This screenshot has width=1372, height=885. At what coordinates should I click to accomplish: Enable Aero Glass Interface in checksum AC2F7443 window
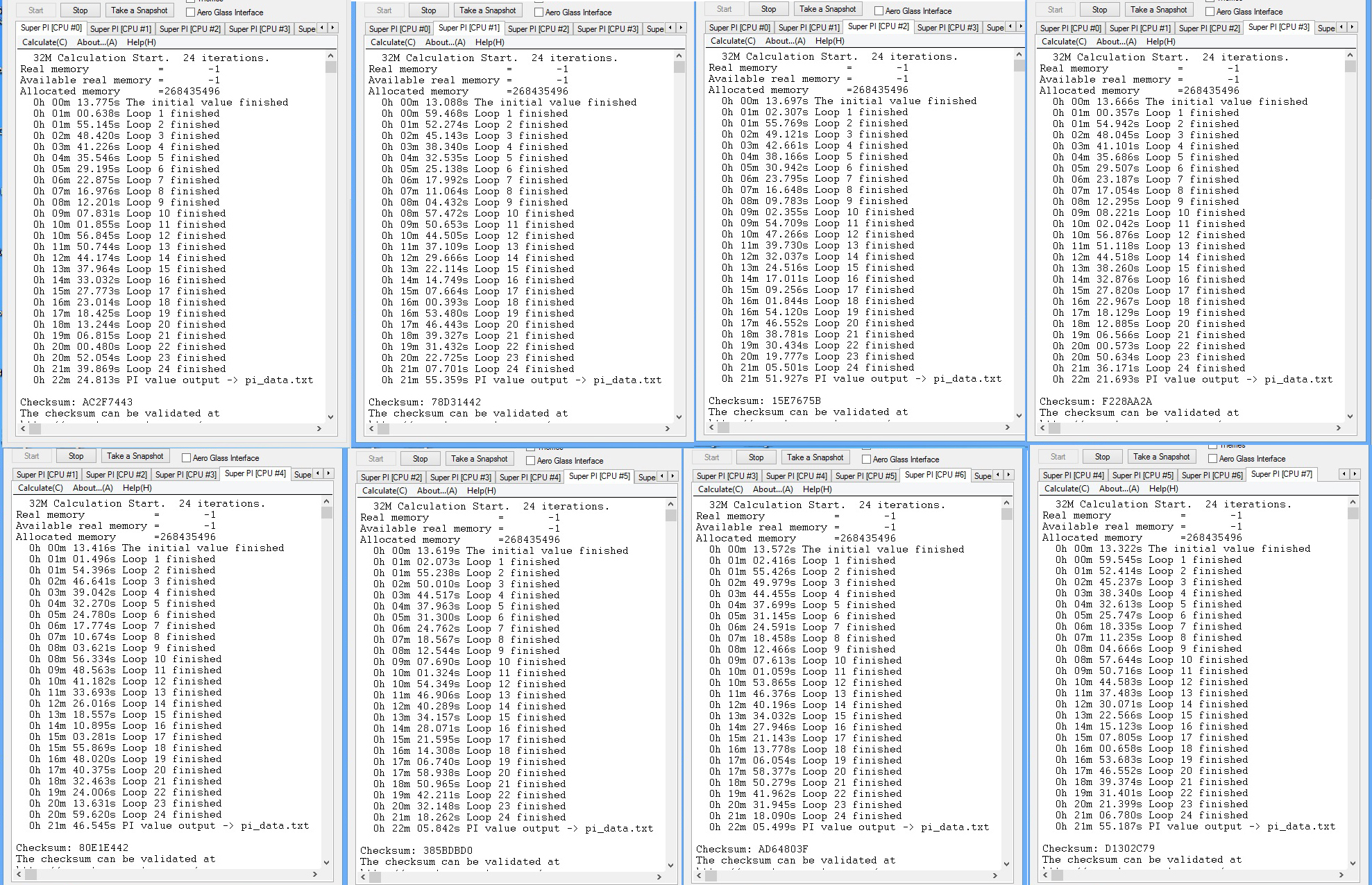[x=191, y=12]
